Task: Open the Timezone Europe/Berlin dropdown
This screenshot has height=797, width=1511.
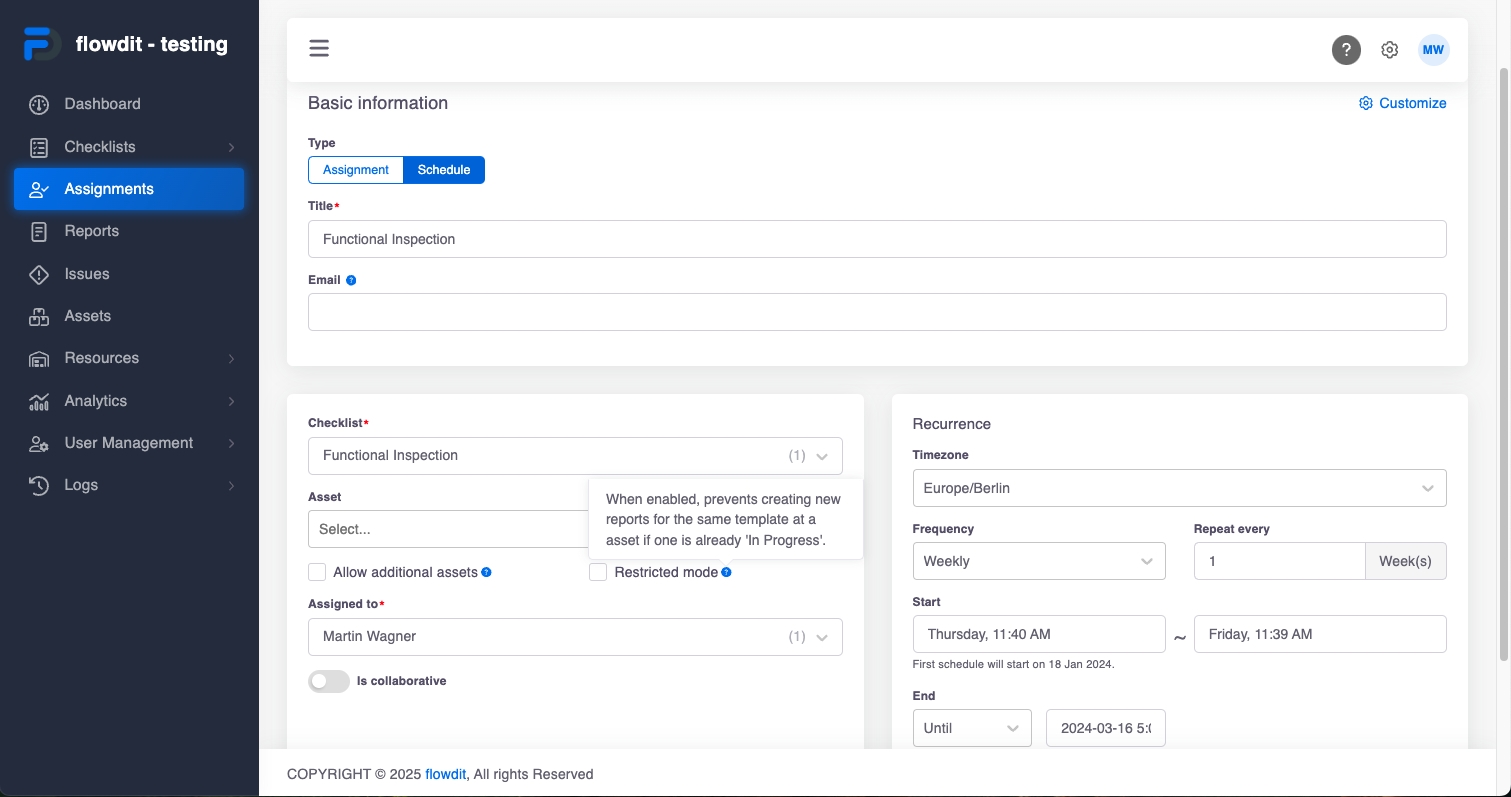Action: coord(1179,488)
